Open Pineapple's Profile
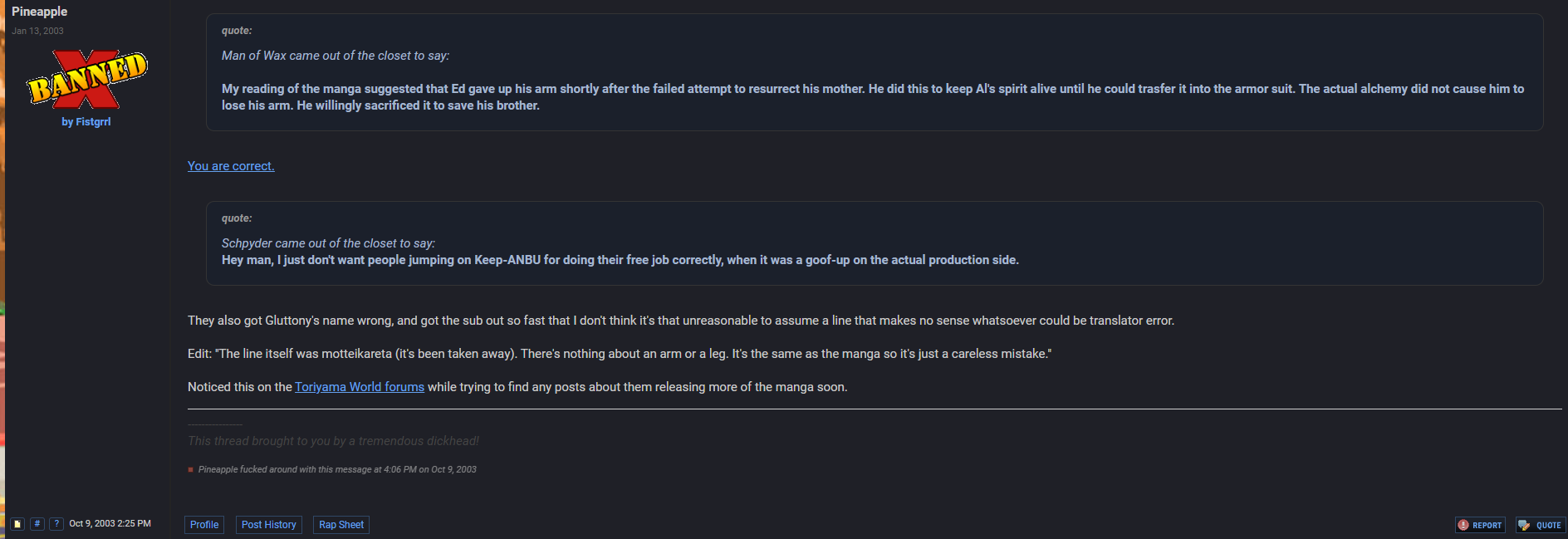The image size is (1568, 539). [204, 525]
